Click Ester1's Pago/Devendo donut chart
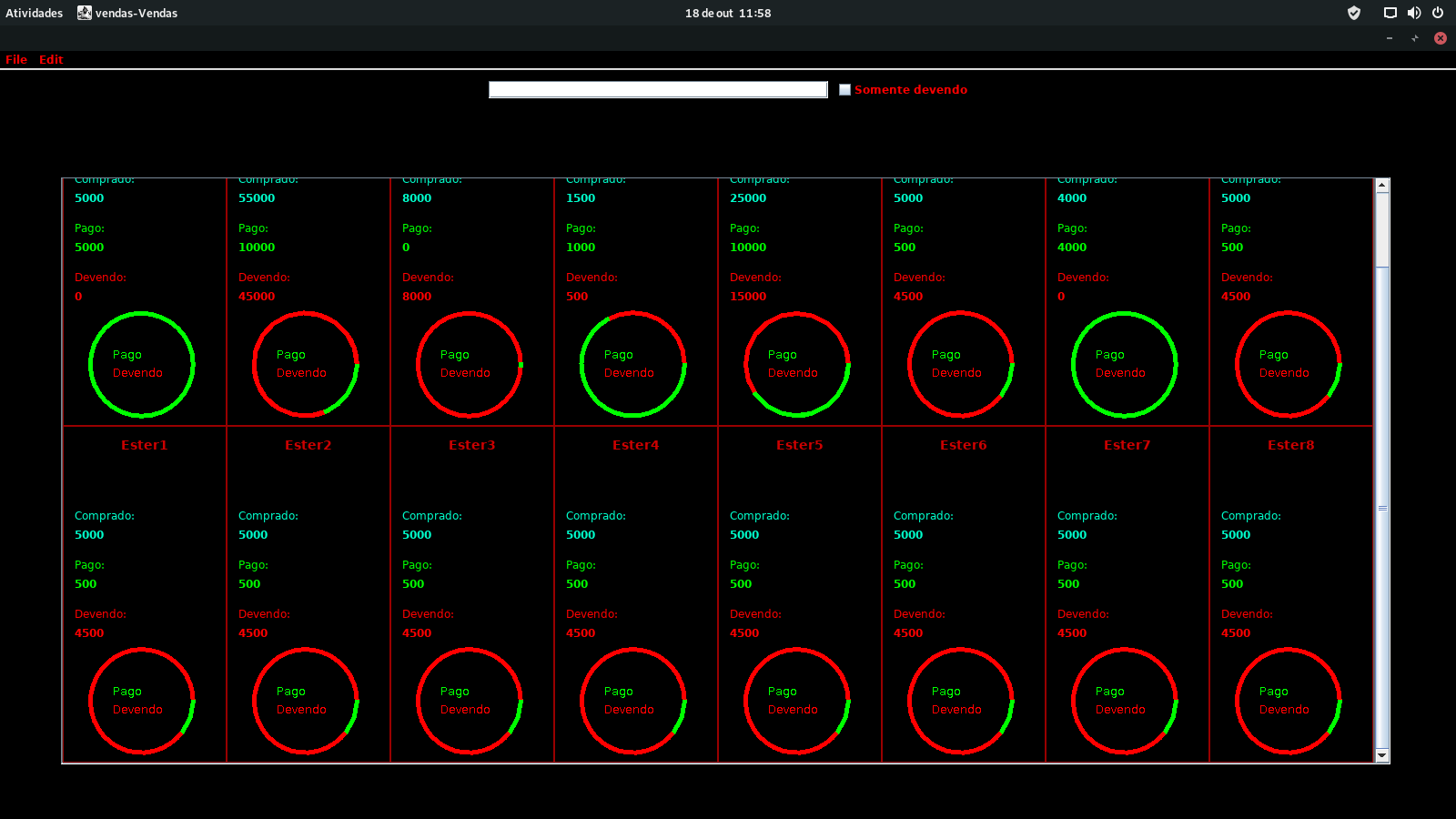 coord(142,701)
